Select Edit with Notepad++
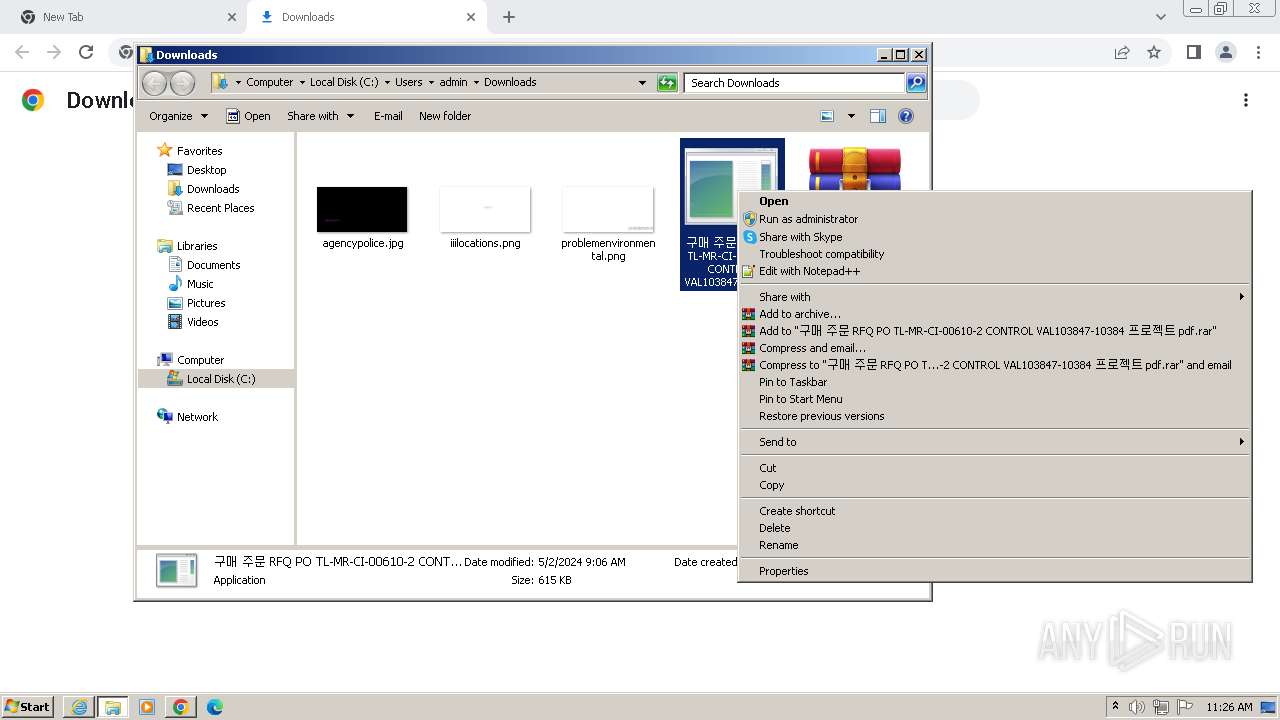The image size is (1280, 720). 809,271
